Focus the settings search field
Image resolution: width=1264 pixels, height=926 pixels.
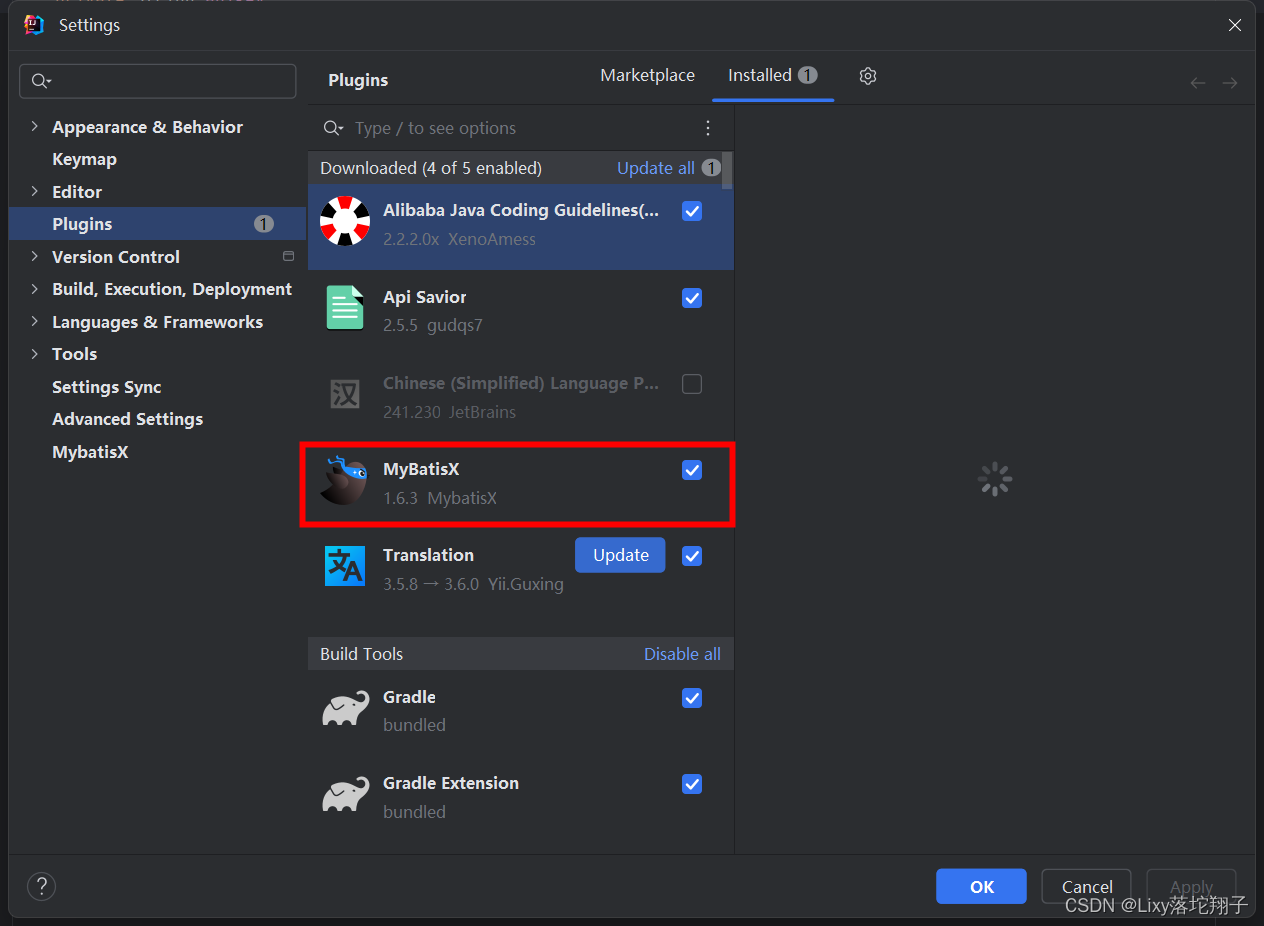coord(158,81)
